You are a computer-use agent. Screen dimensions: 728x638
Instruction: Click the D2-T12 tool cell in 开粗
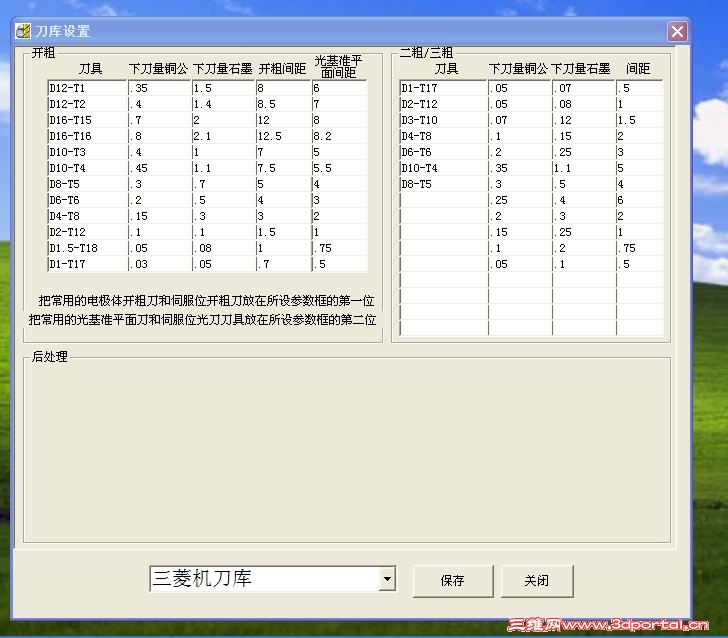point(87,232)
